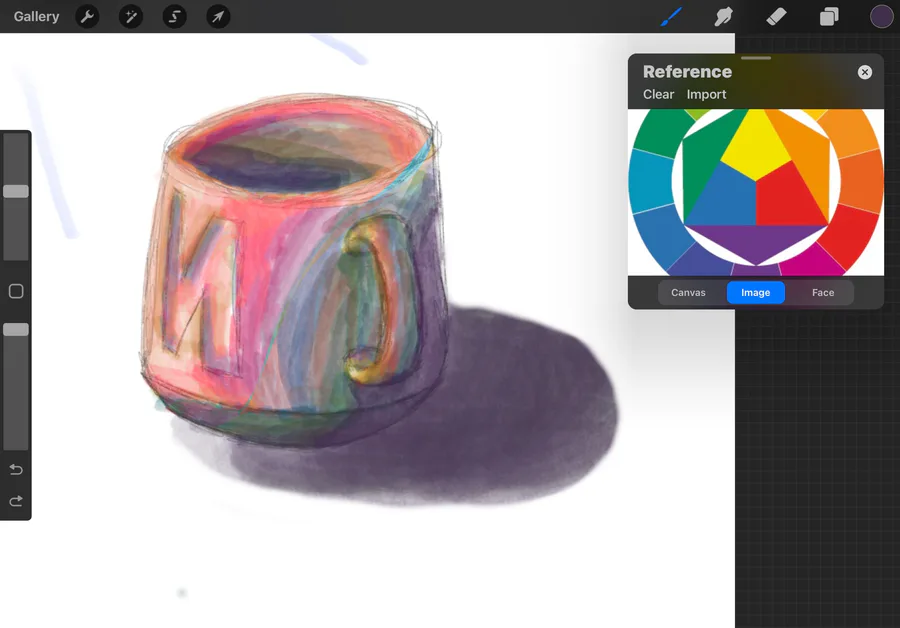
Task: Open the Layers panel
Action: [829, 17]
